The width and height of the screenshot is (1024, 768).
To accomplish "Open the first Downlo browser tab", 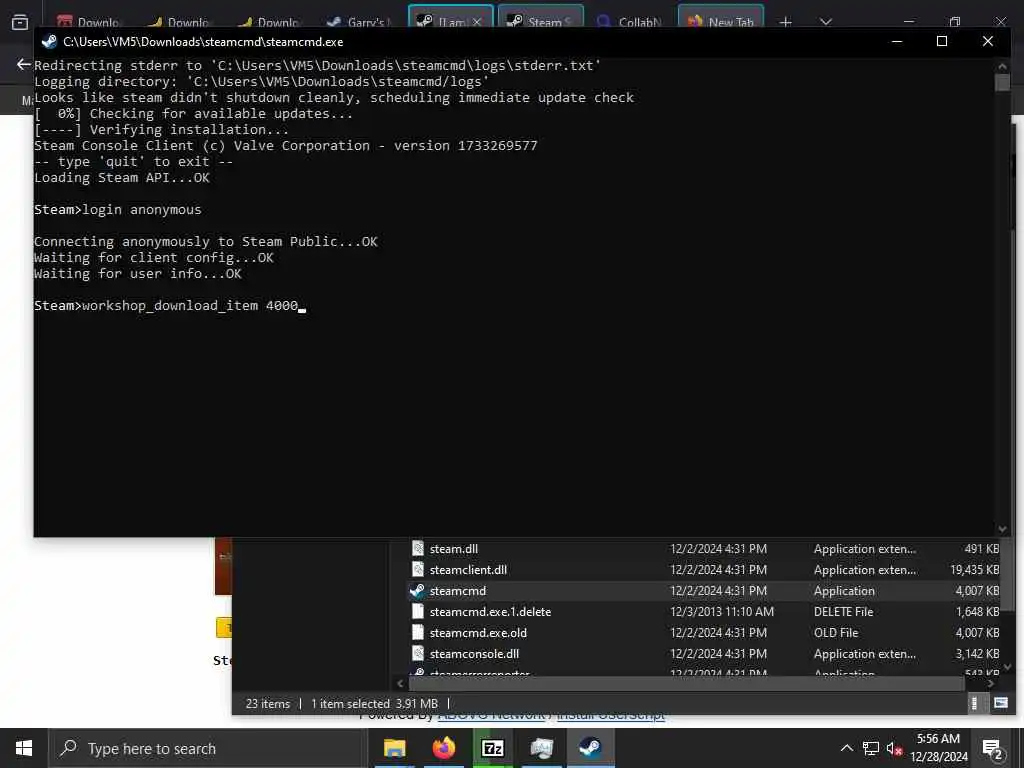I will (89, 22).
